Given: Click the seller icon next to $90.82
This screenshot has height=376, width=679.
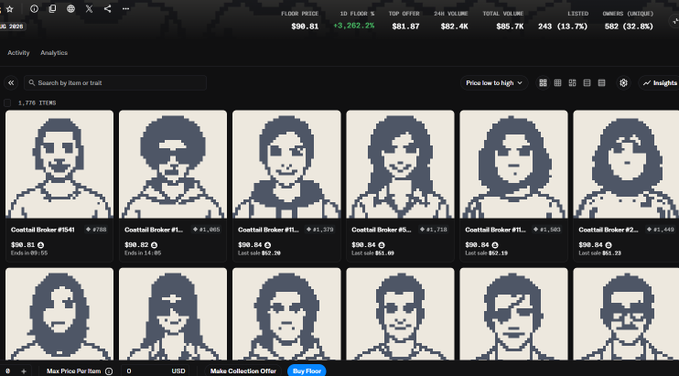Looking at the screenshot, I should [x=154, y=245].
